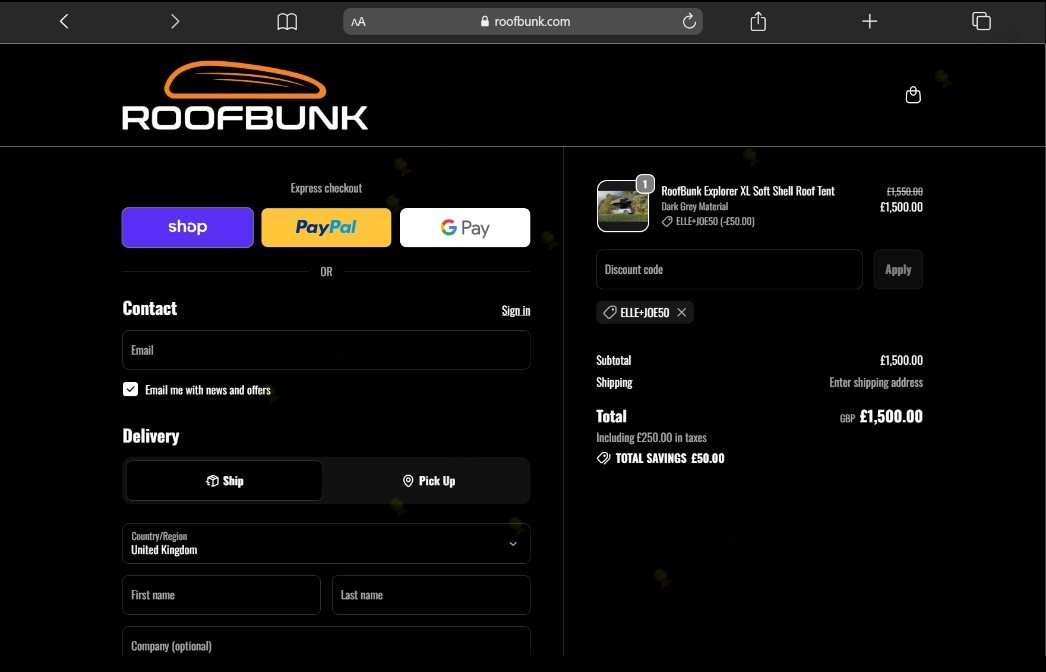Pay with PayPal express checkout
This screenshot has height=672, width=1046.
tap(326, 228)
